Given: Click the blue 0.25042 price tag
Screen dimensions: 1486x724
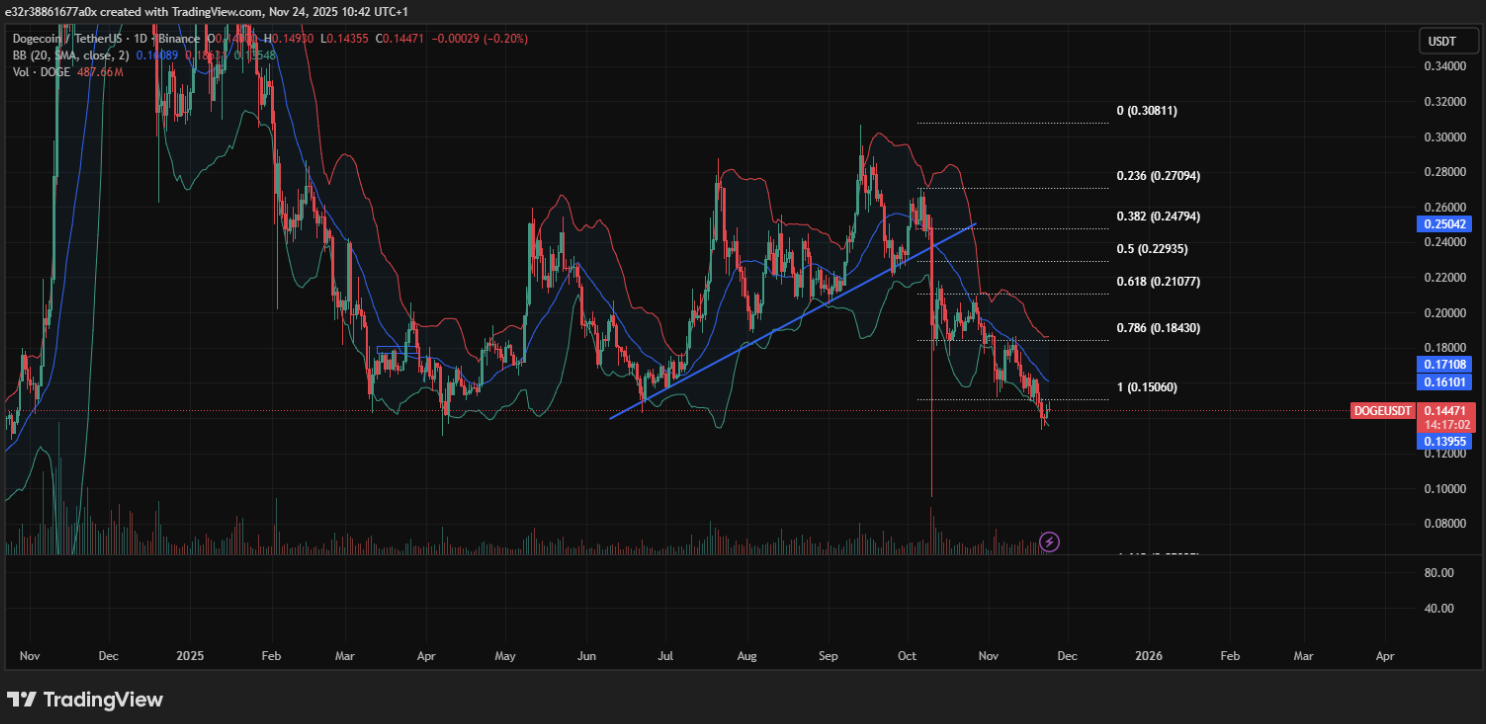Looking at the screenshot, I should pyautogui.click(x=1444, y=224).
